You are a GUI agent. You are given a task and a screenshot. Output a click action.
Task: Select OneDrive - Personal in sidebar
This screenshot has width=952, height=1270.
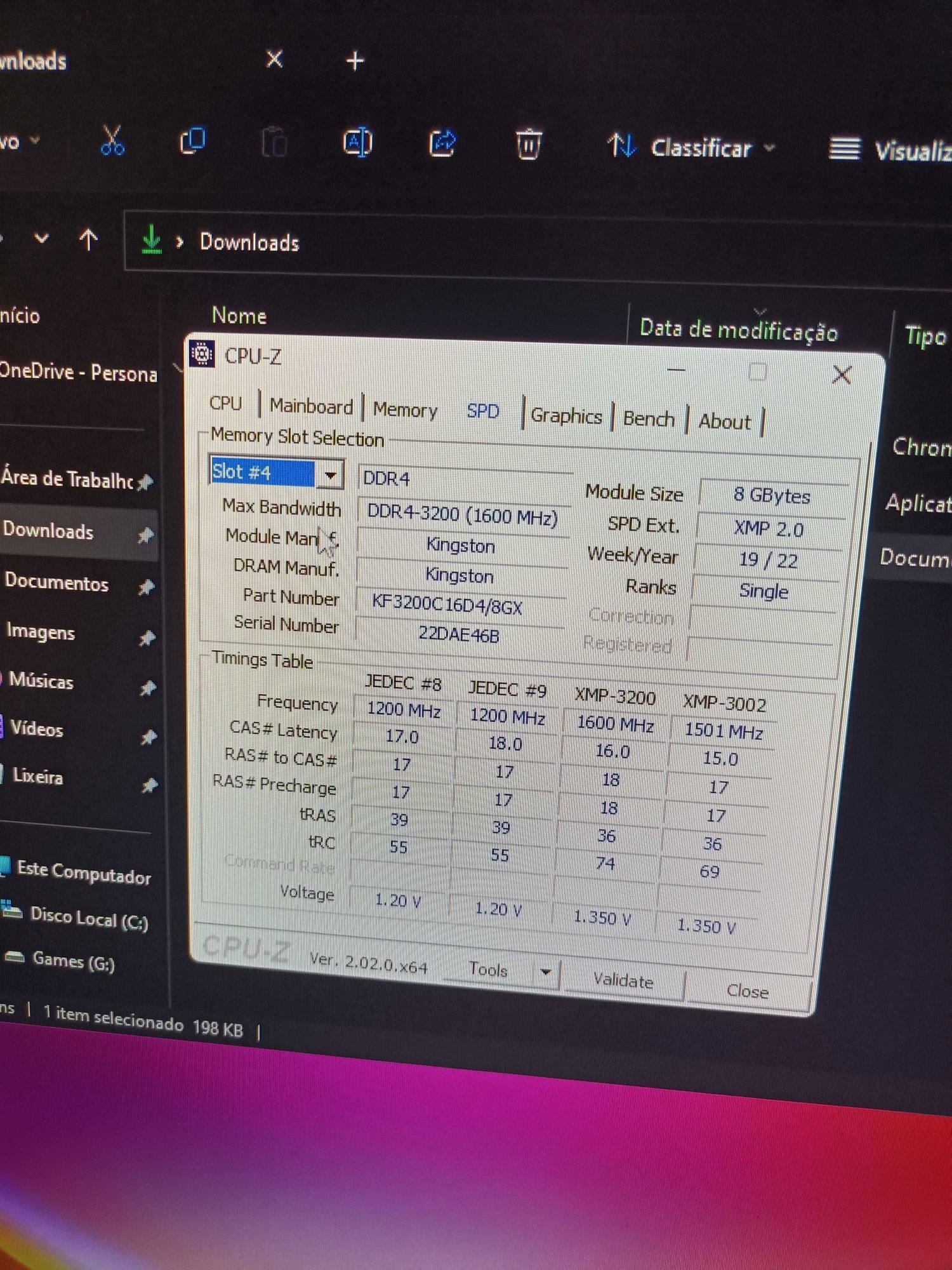(78, 372)
